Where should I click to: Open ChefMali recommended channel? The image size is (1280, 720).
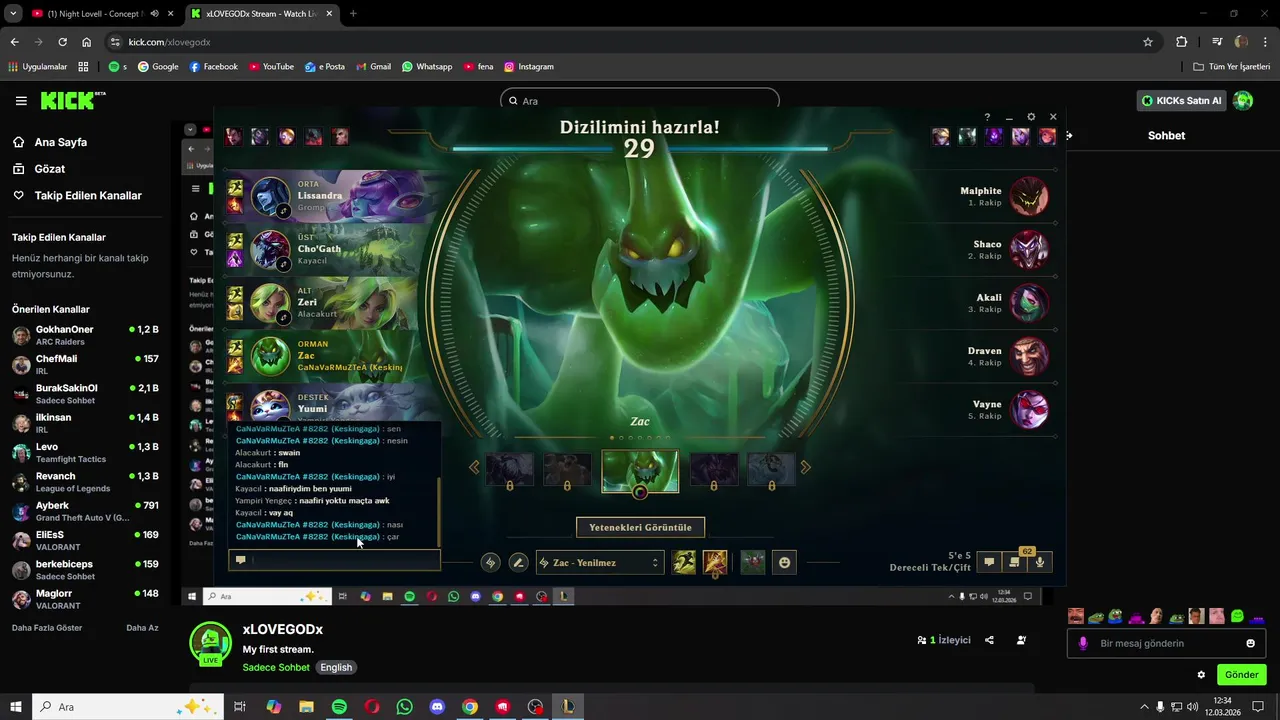[x=85, y=364]
